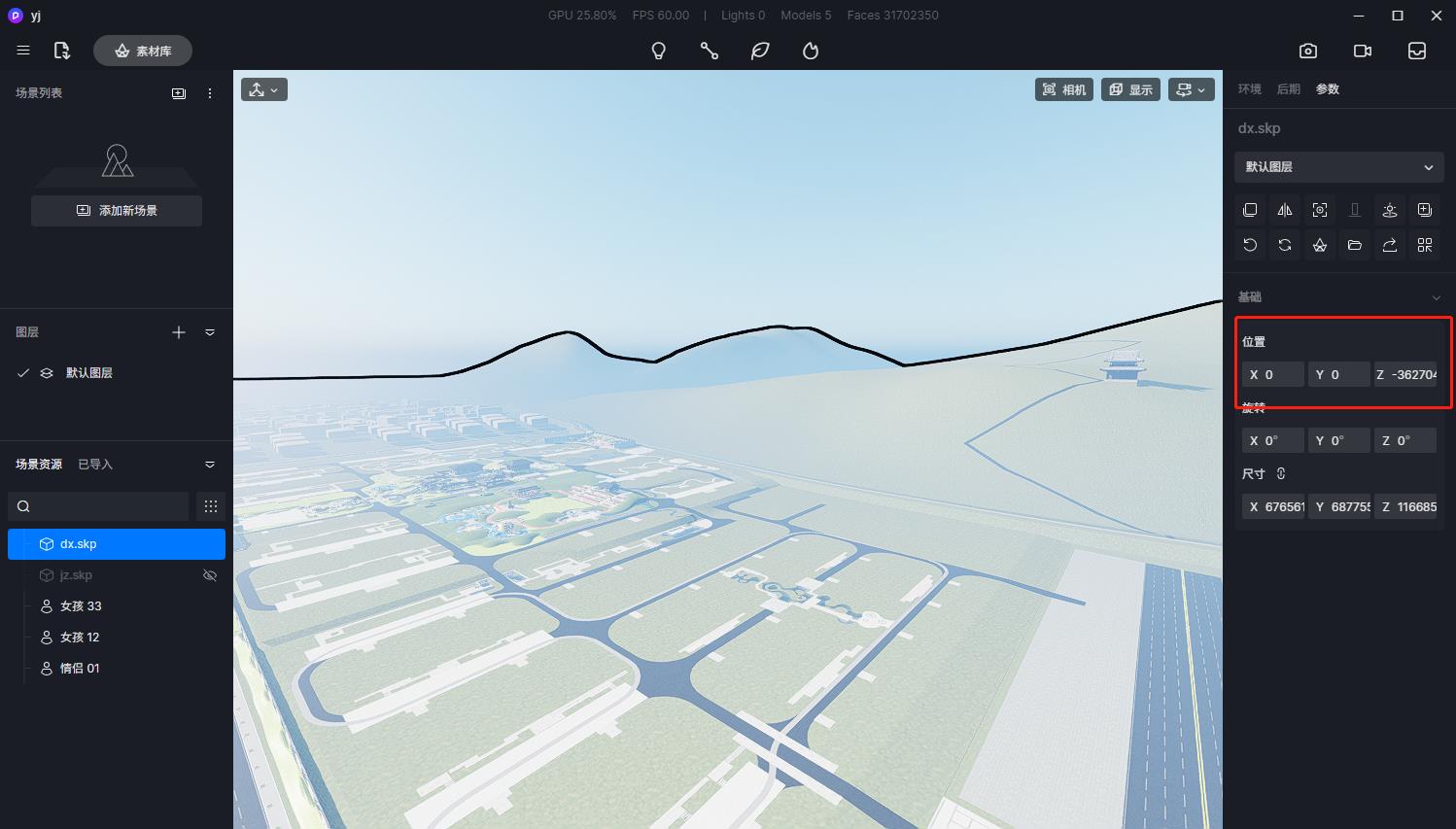The height and width of the screenshot is (829, 1456).
Task: Edit the 尺寸 X value field
Action: 1273,506
